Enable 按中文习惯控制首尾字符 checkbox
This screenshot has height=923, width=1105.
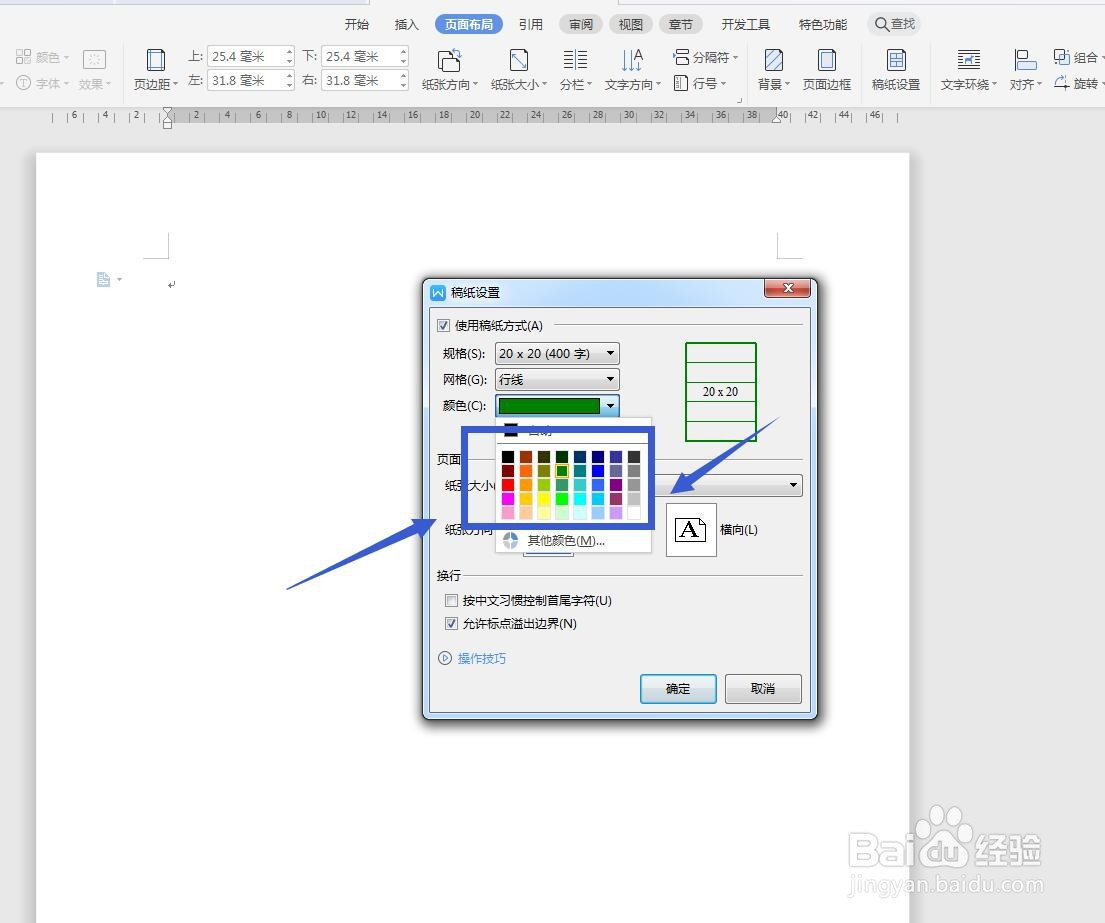click(x=452, y=600)
